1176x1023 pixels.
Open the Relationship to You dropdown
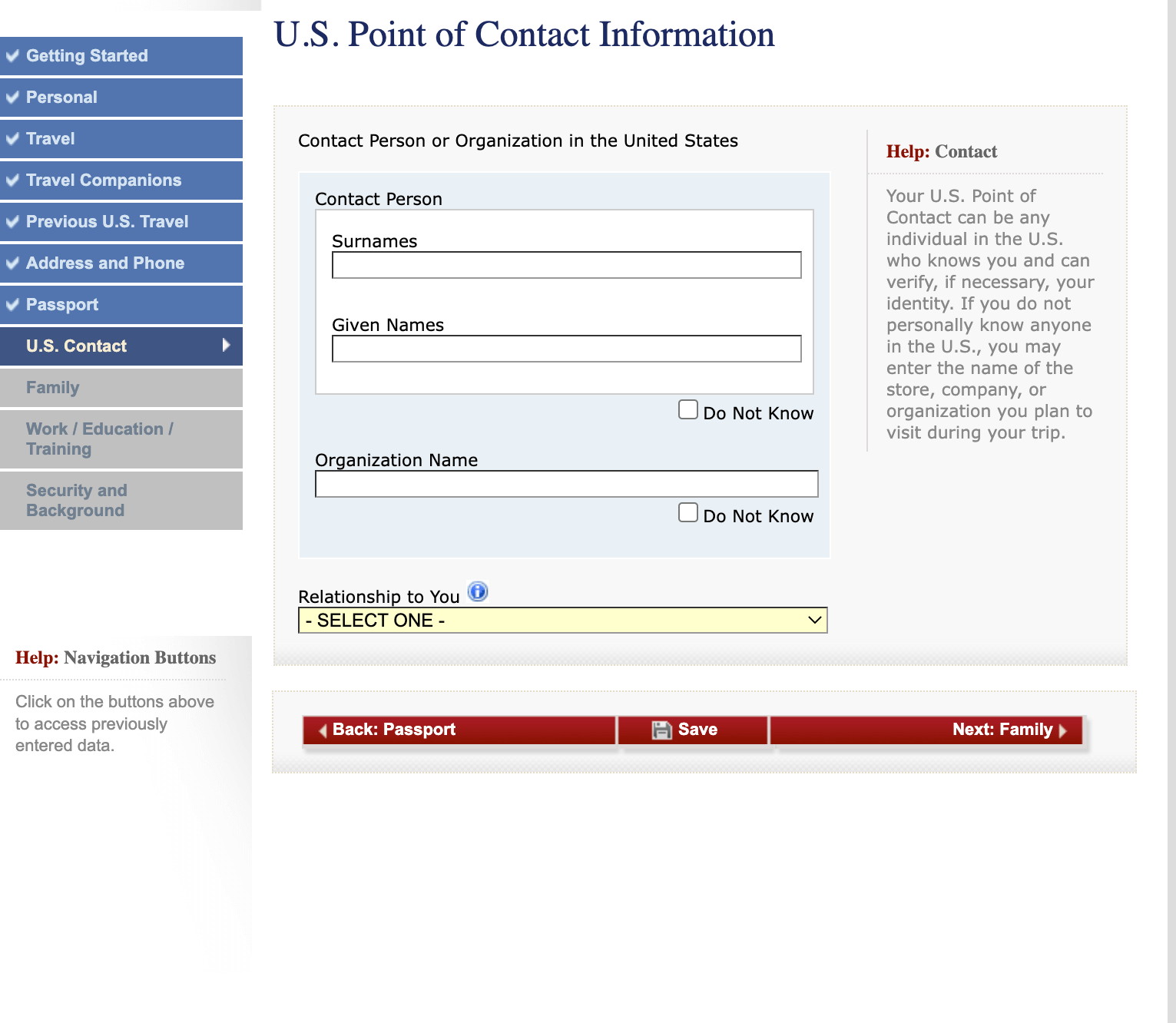pos(562,621)
